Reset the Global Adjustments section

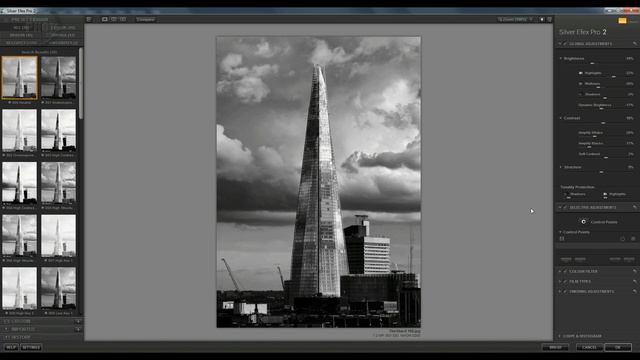635,44
